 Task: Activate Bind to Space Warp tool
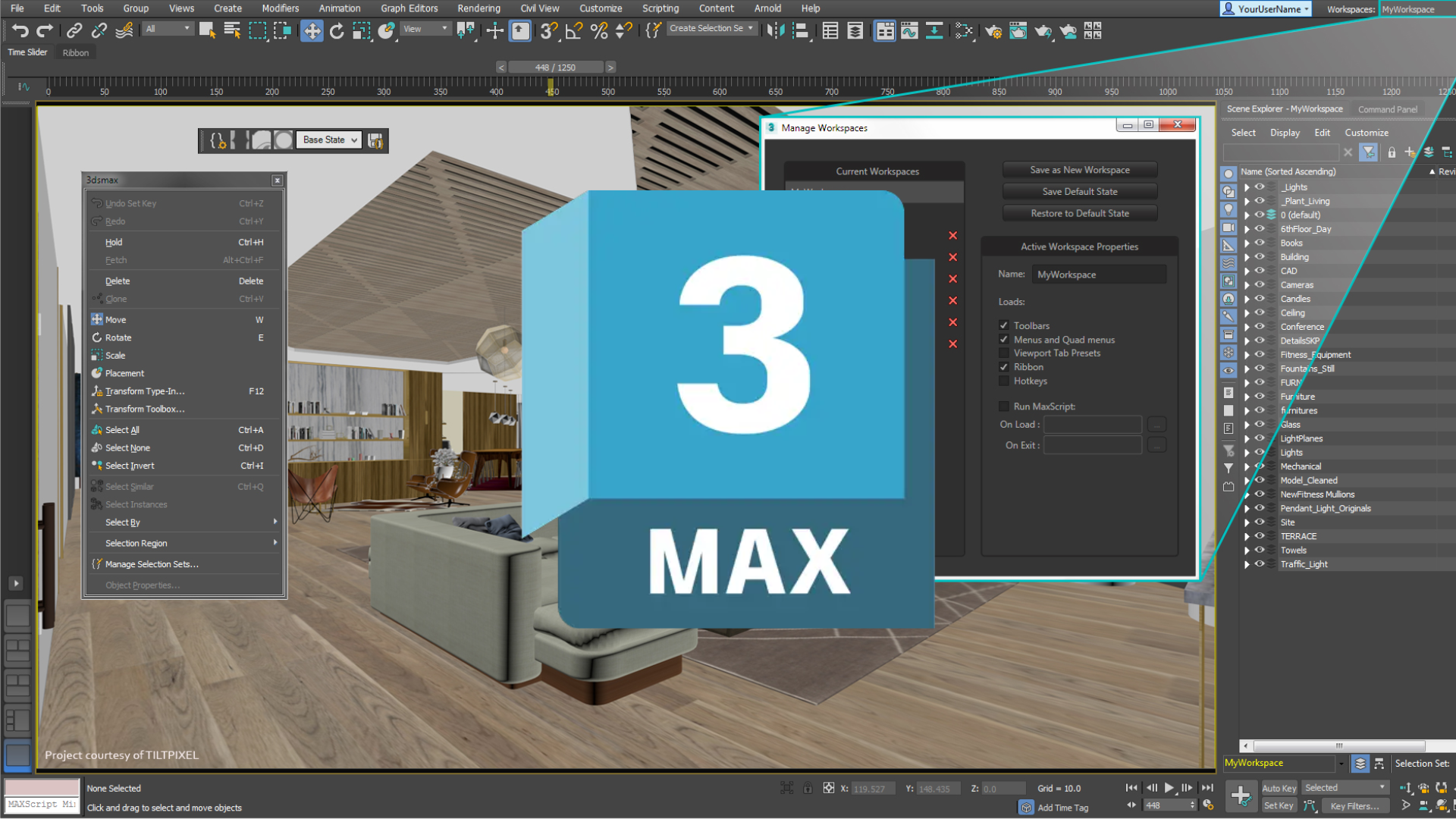point(124,30)
